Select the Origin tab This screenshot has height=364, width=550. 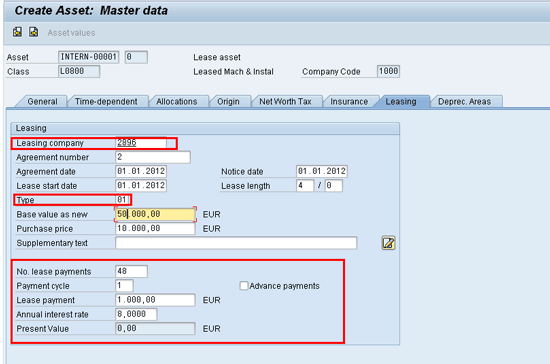click(x=228, y=101)
